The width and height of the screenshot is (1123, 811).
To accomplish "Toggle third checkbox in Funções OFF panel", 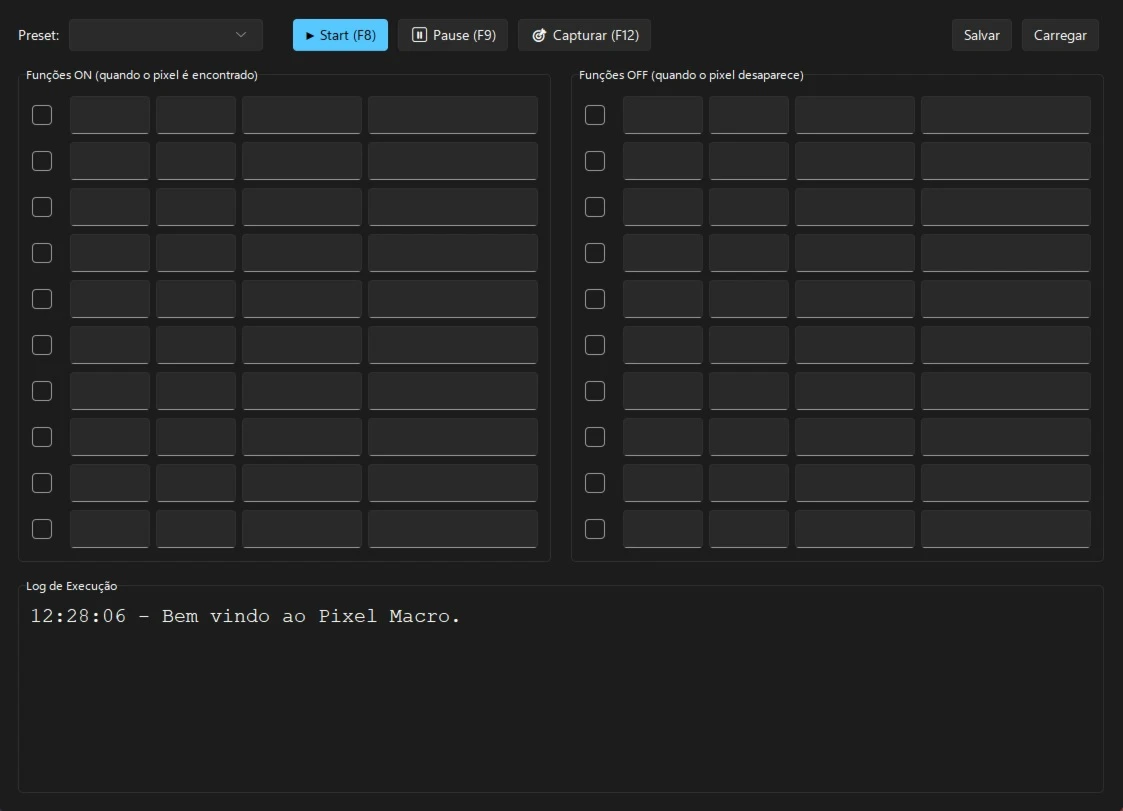I will (x=595, y=207).
